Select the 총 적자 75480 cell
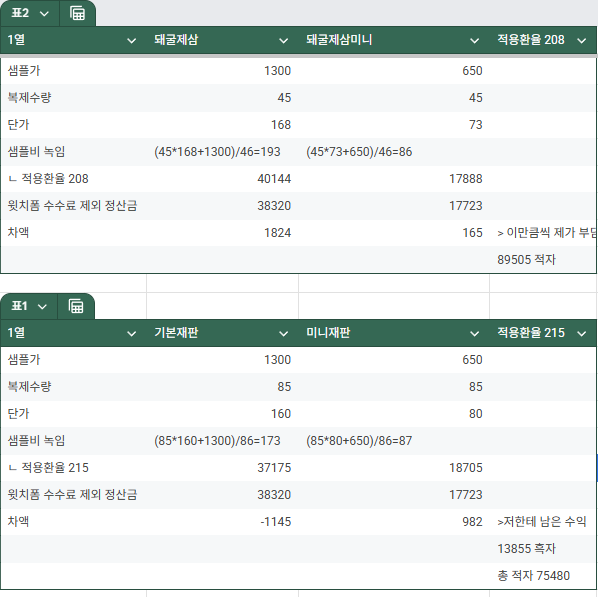Viewport: 598px width, 597px height. (x=543, y=576)
